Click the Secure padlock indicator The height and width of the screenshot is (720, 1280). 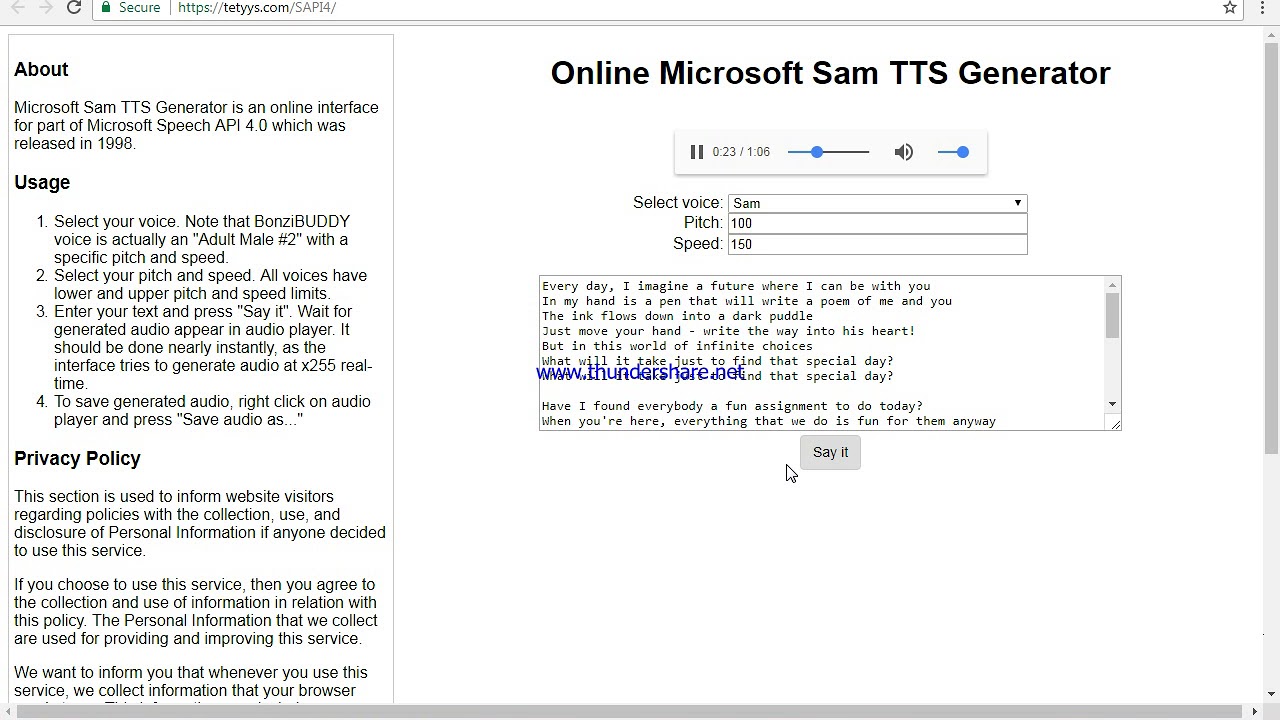click(x=131, y=7)
